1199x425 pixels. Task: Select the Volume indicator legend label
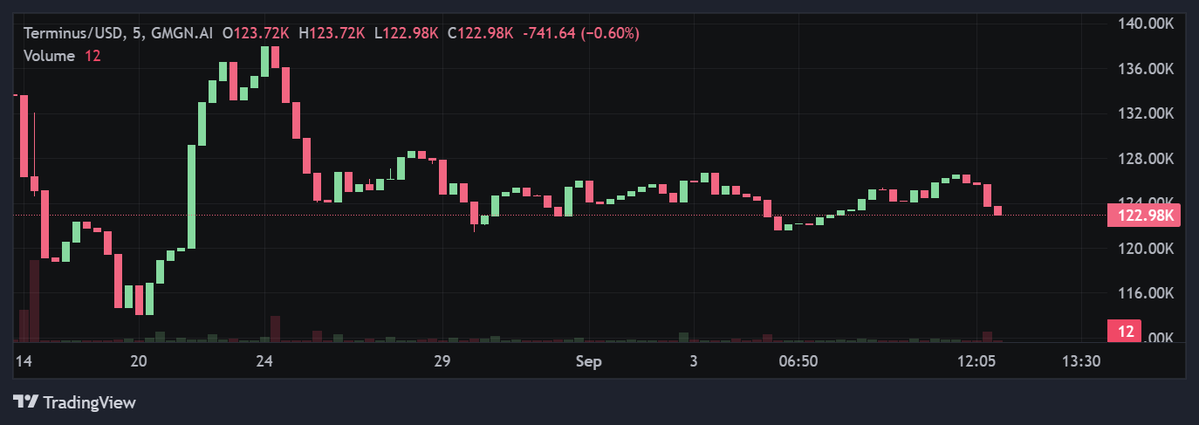point(49,56)
